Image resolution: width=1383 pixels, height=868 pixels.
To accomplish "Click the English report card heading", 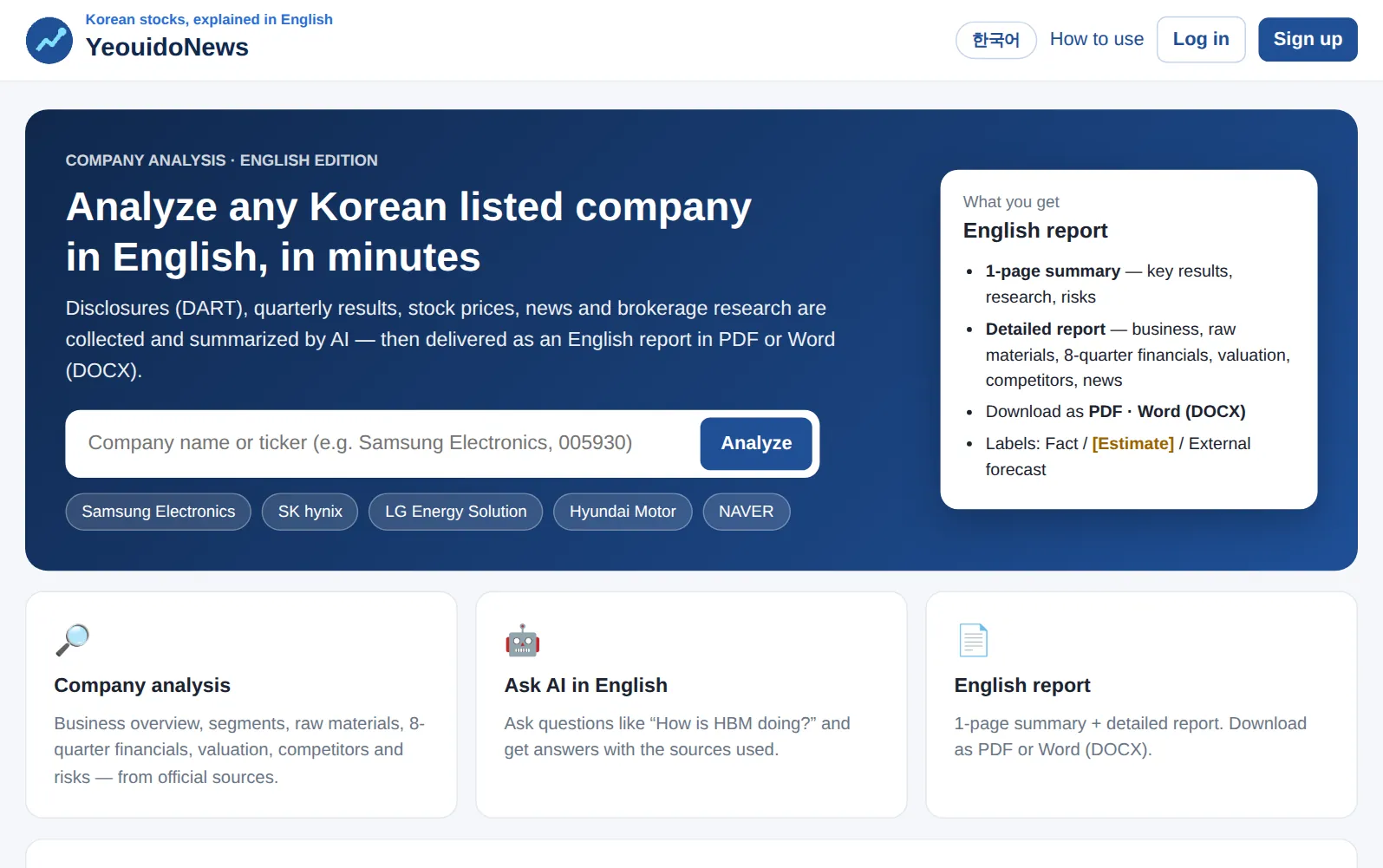I will [1022, 686].
